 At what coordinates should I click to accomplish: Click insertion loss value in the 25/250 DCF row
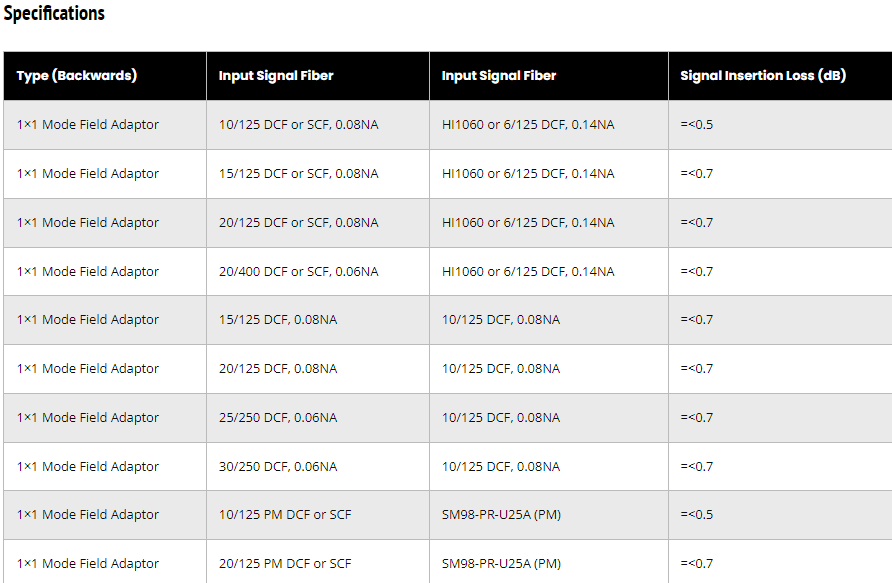[697, 418]
